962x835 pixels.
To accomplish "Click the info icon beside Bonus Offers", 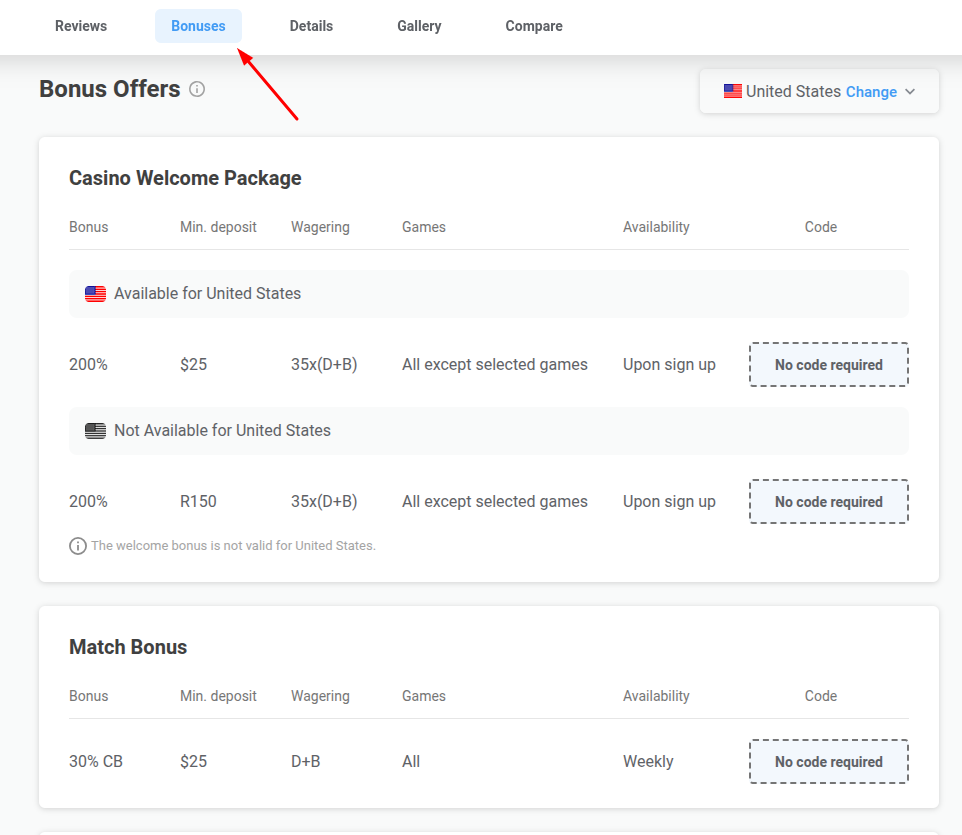I will click(197, 89).
